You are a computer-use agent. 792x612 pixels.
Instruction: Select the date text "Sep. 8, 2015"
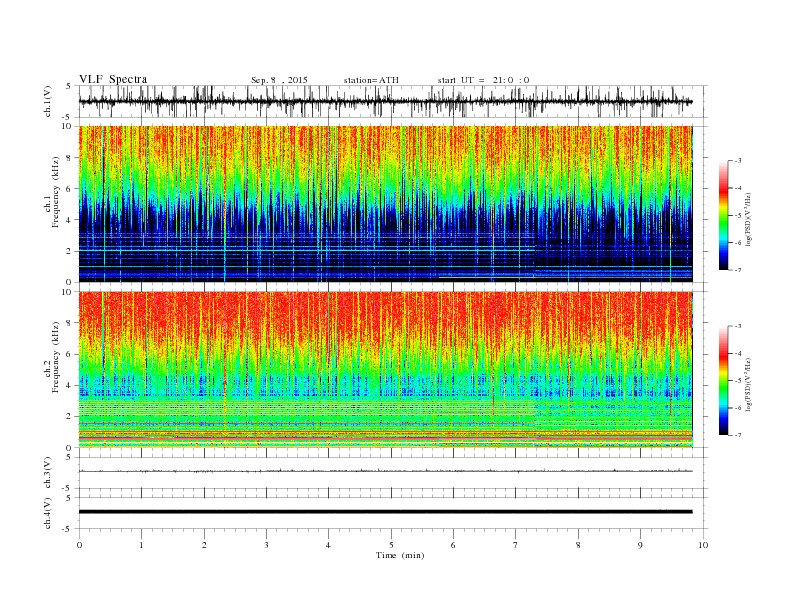[279, 80]
